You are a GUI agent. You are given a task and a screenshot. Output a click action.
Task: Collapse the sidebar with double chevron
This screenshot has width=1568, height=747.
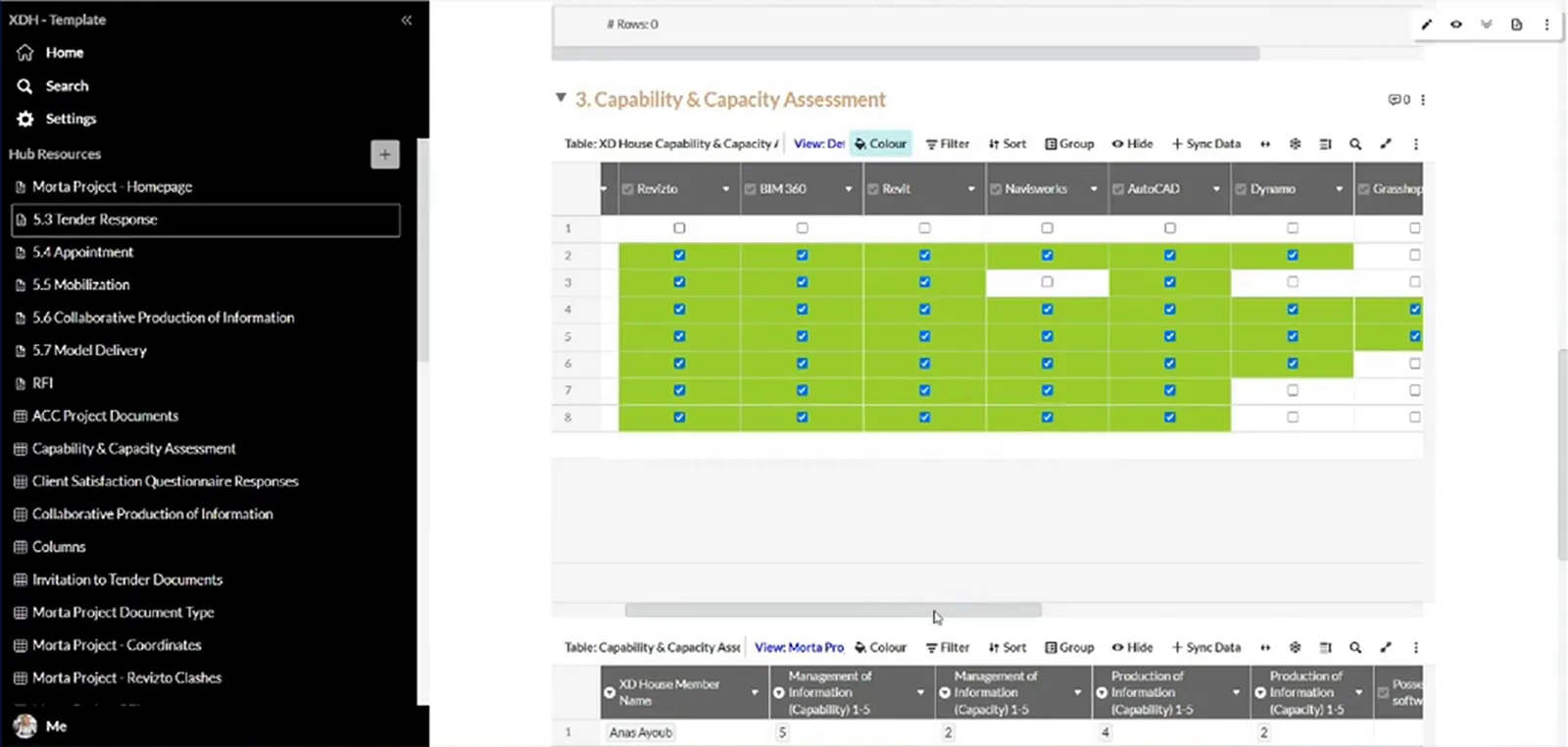point(407,20)
